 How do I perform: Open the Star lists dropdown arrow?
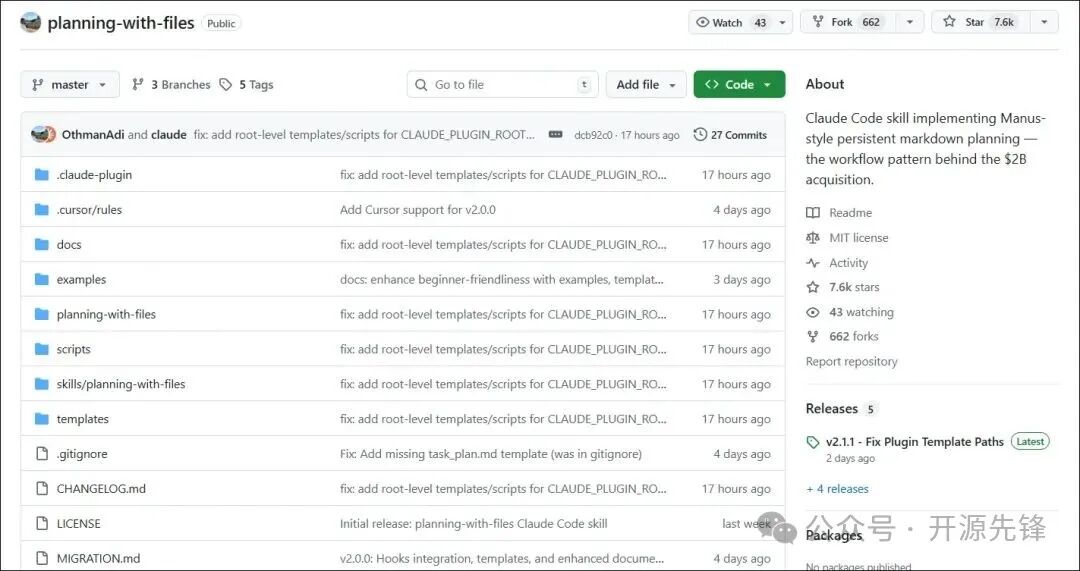(x=1044, y=22)
